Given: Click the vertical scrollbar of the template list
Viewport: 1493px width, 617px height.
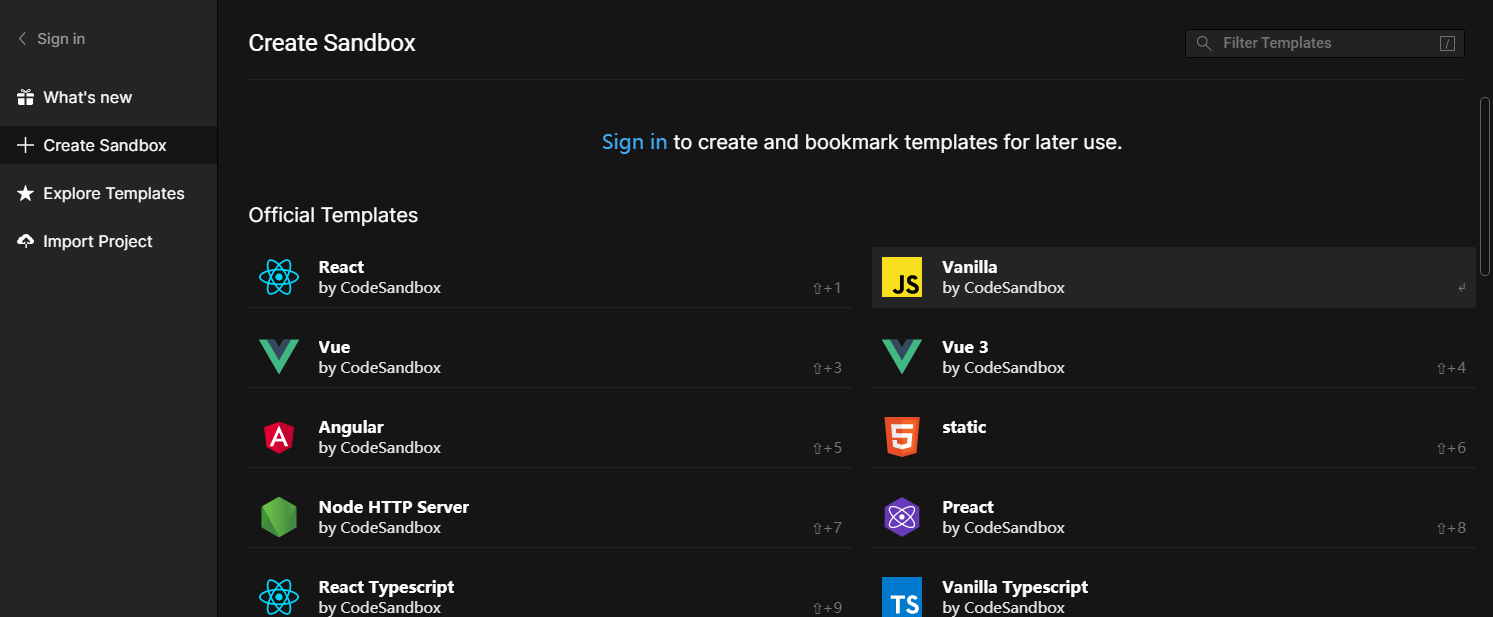Looking at the screenshot, I should [1484, 186].
